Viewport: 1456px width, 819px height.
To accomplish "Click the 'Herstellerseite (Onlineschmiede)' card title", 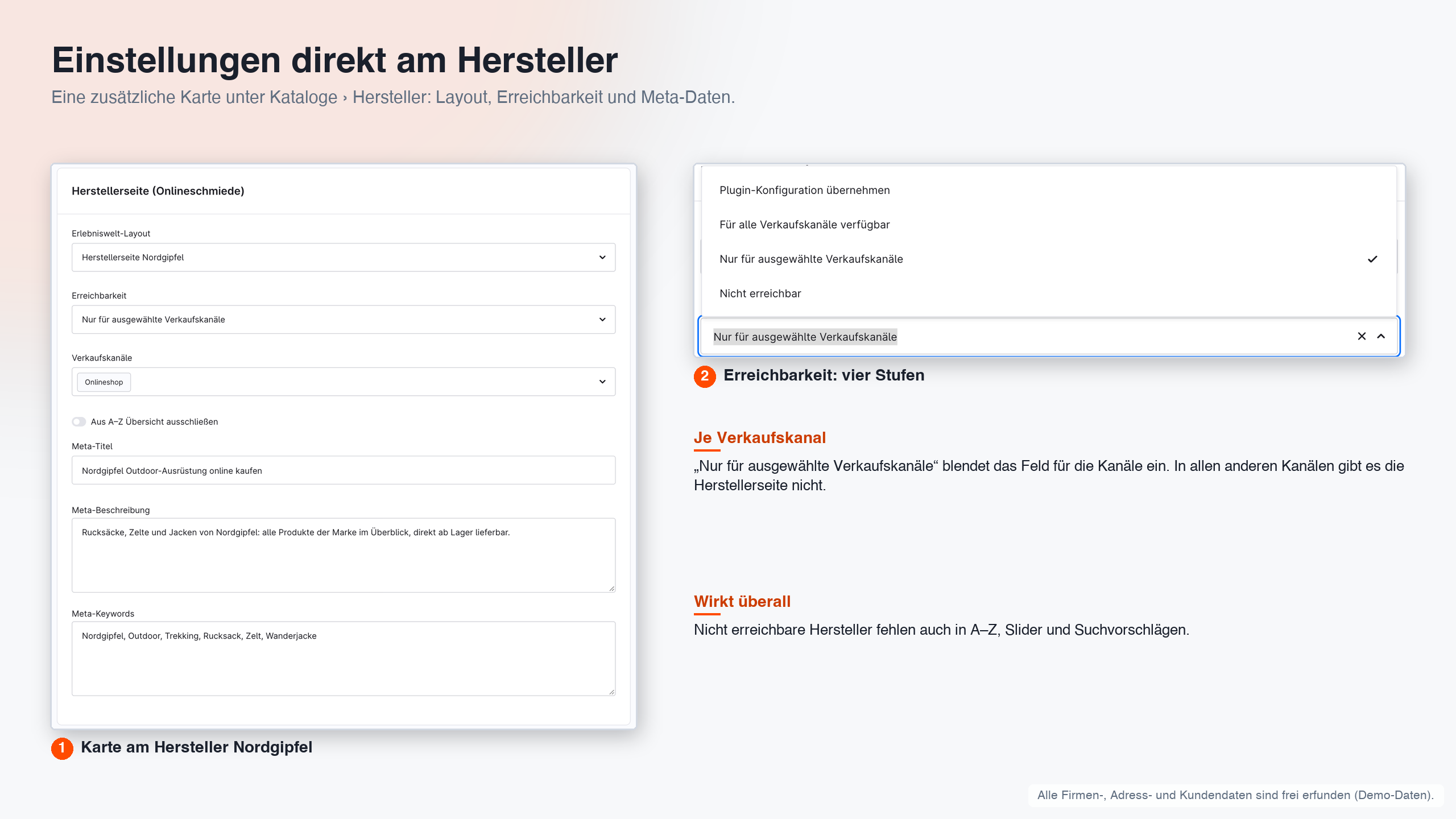I will pyautogui.click(x=158, y=191).
